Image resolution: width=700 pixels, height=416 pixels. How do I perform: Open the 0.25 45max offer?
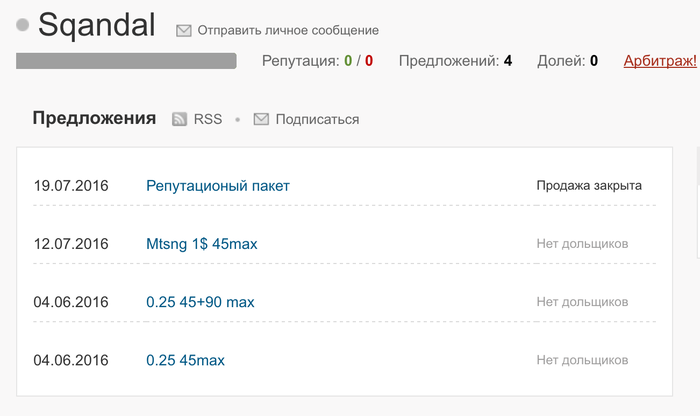coord(185,359)
